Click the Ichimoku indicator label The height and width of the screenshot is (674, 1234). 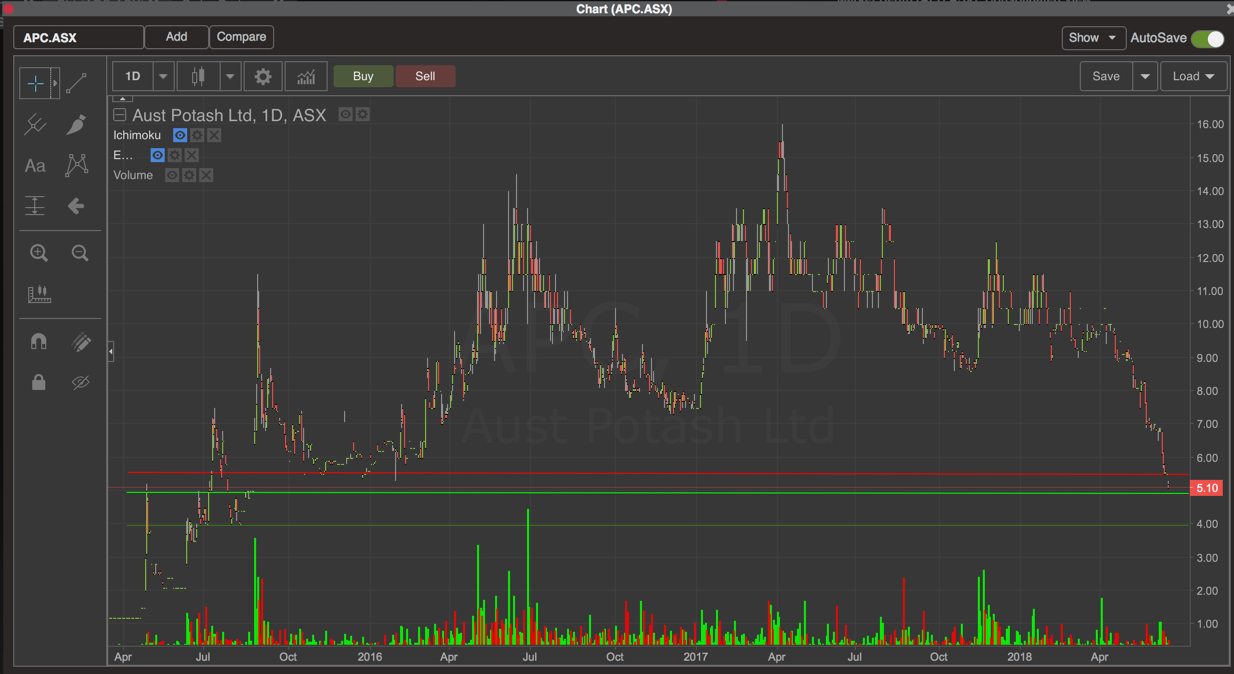pos(137,135)
